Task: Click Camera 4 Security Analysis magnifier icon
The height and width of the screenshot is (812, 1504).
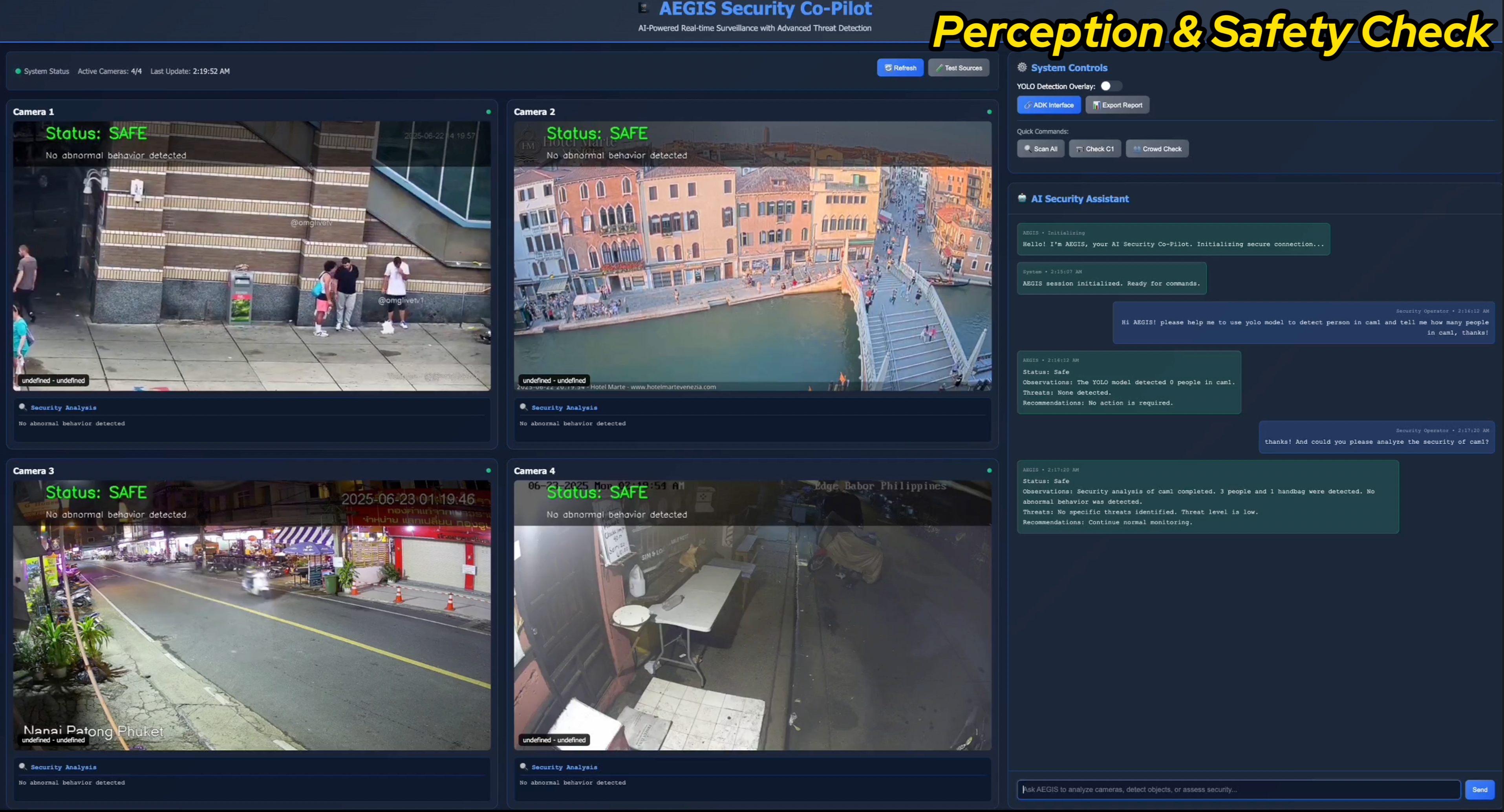Action: pyautogui.click(x=523, y=766)
